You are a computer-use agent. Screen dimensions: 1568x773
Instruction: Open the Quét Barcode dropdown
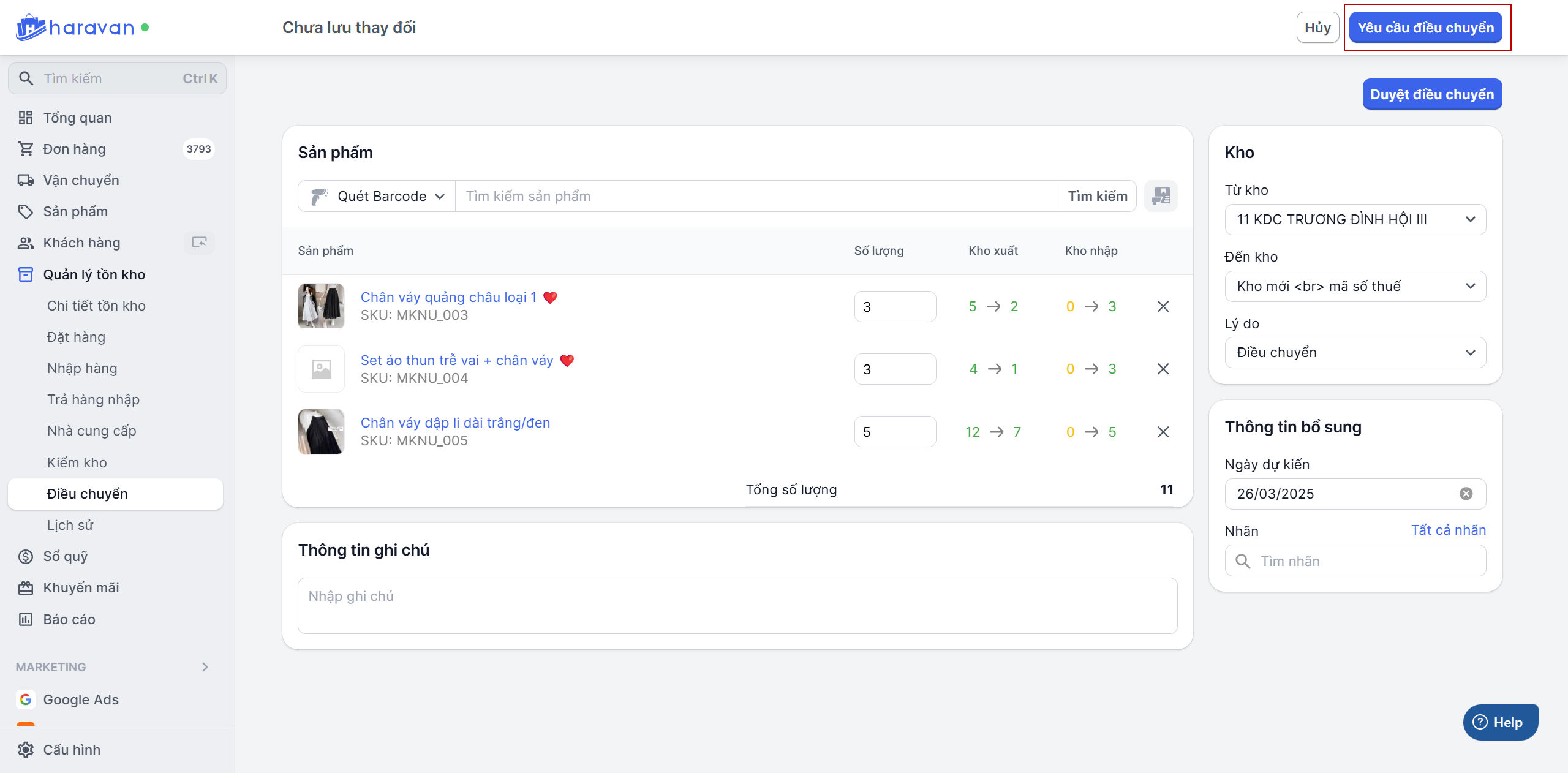pos(377,196)
